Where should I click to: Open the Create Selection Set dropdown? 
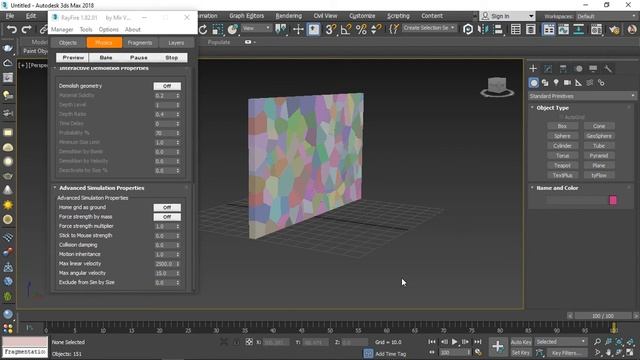[x=429, y=28]
